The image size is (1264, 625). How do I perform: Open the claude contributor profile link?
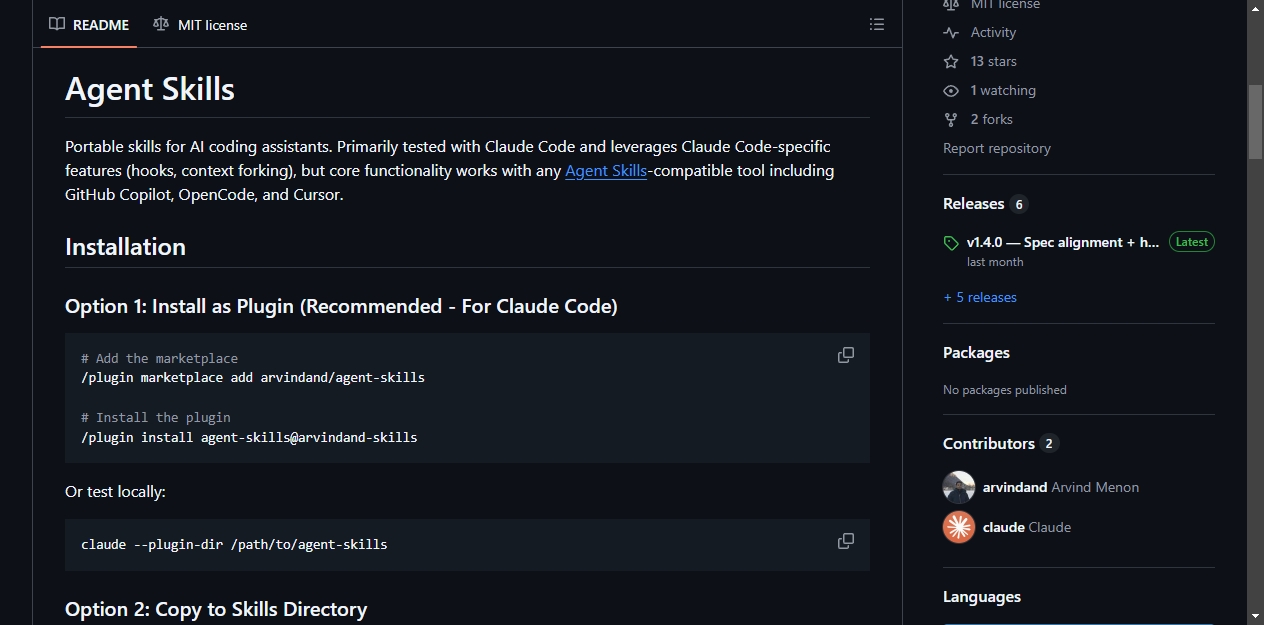1027,528
